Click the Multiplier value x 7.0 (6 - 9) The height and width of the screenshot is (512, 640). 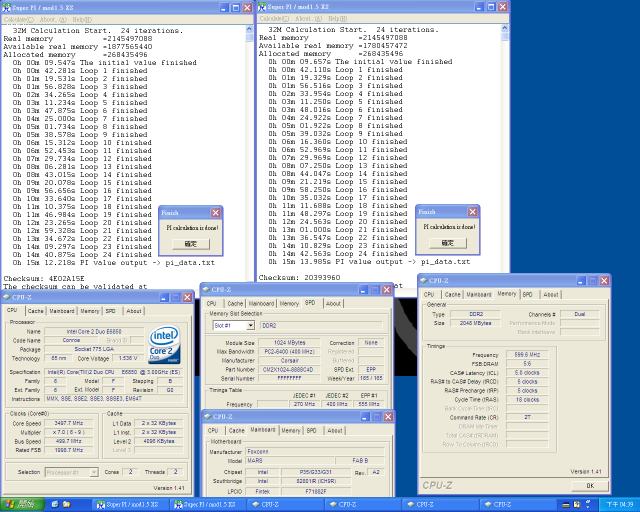click(x=69, y=432)
